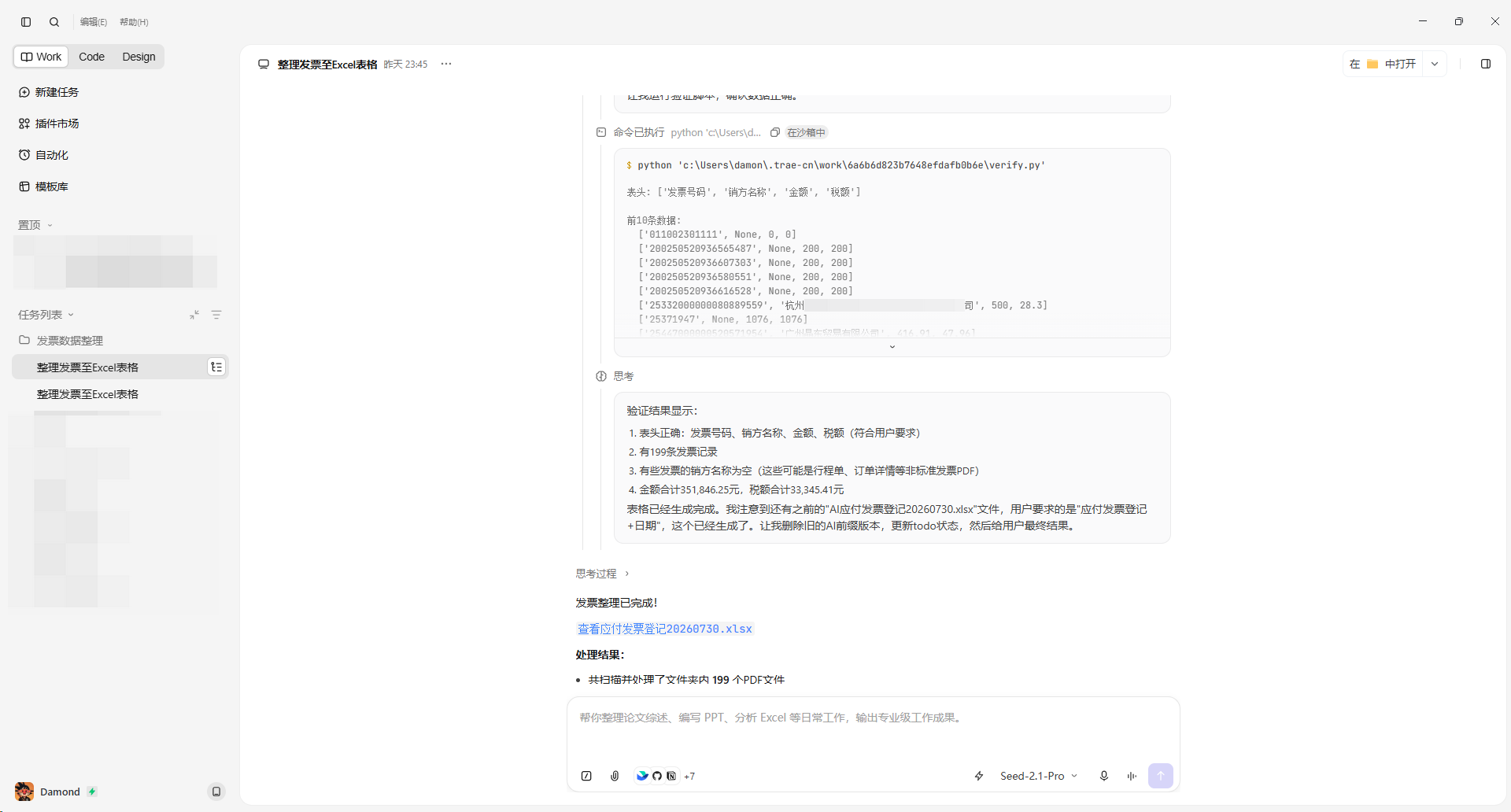
Task: Click the lightning bolt icon beside model name
Action: [x=979, y=776]
